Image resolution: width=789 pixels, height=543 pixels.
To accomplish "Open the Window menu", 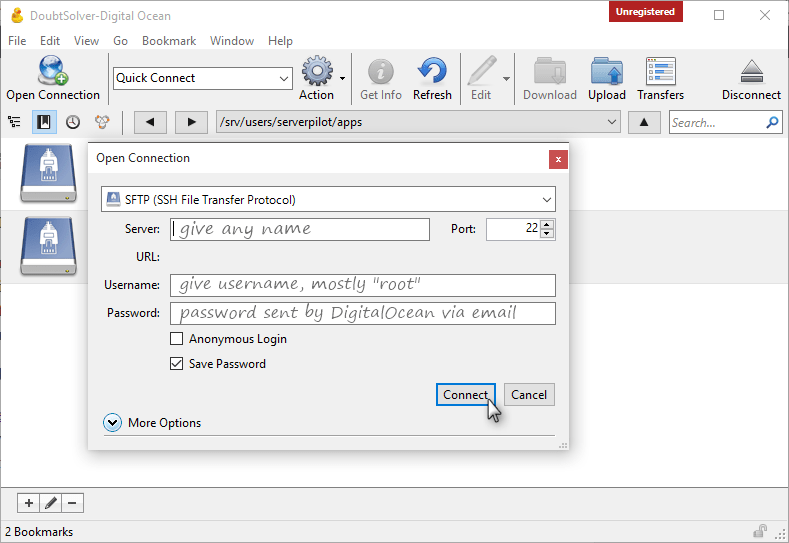I will click(x=232, y=41).
